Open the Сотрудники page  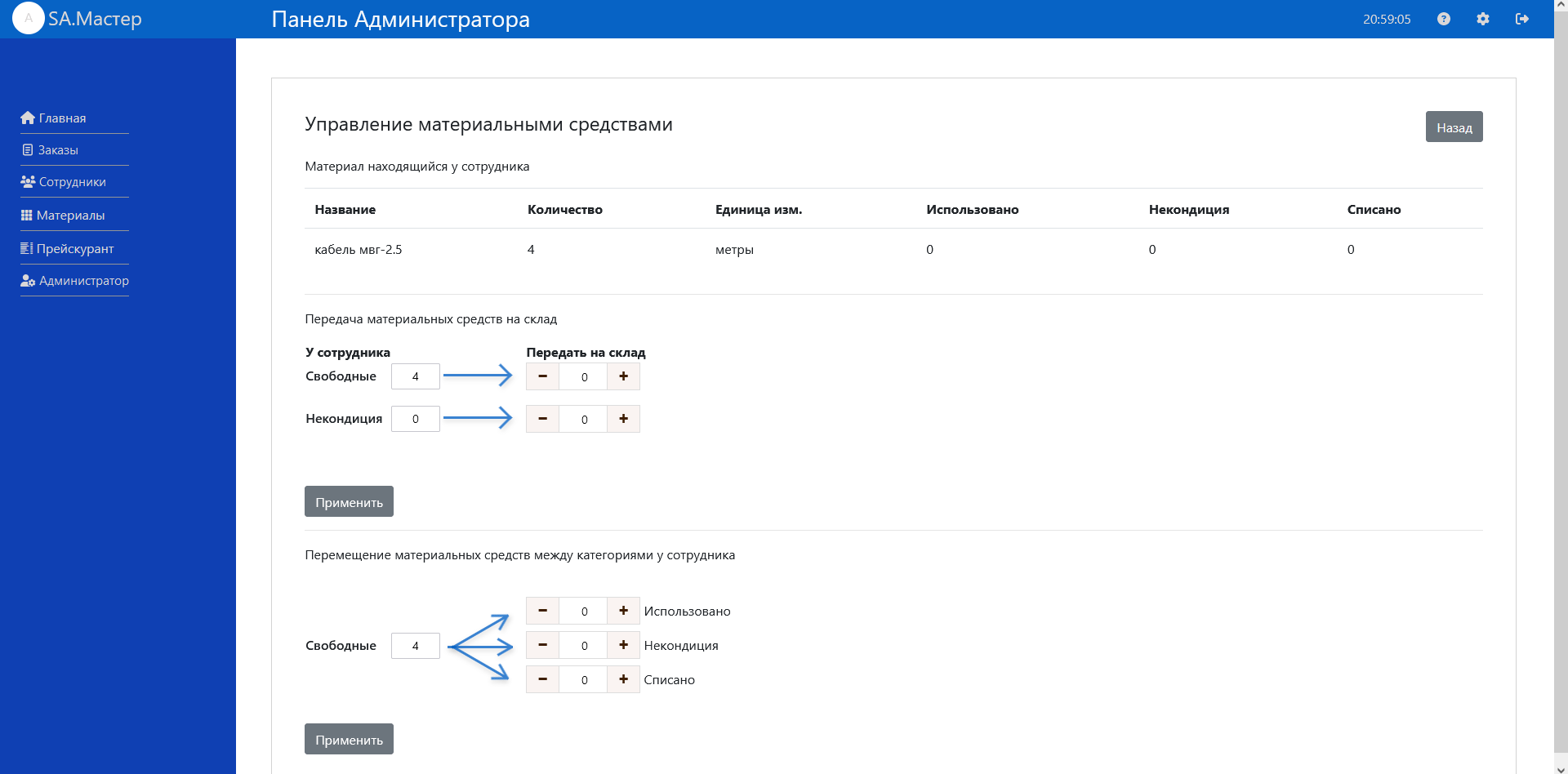(x=64, y=182)
